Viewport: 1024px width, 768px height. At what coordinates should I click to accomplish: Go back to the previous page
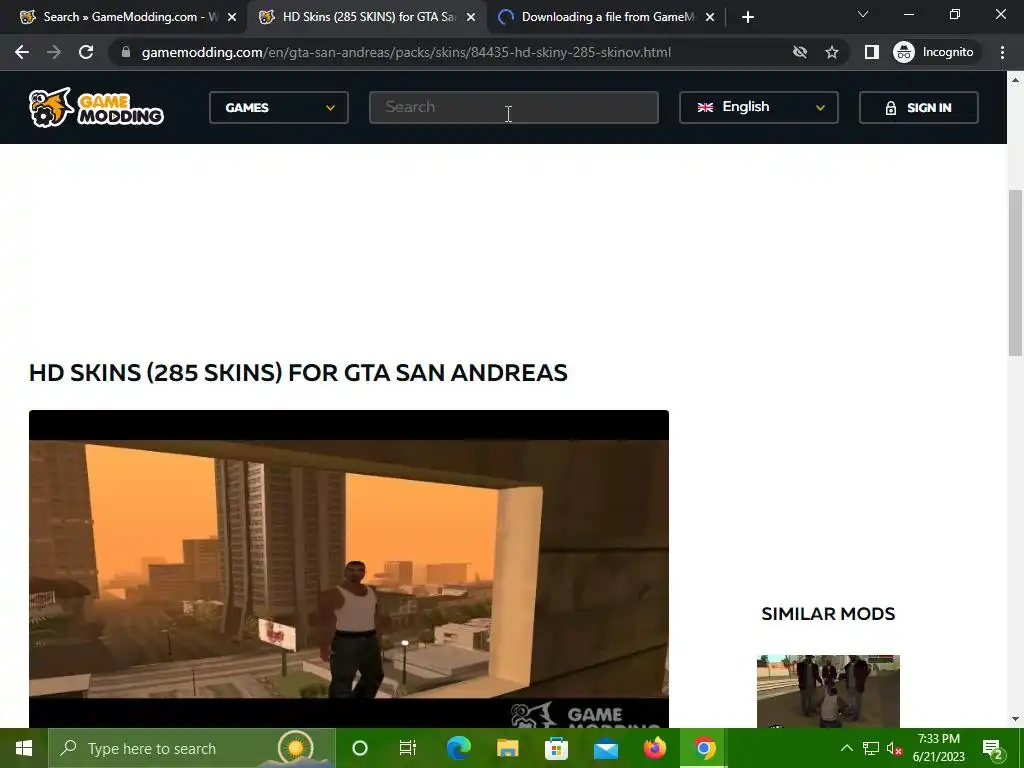pos(22,52)
